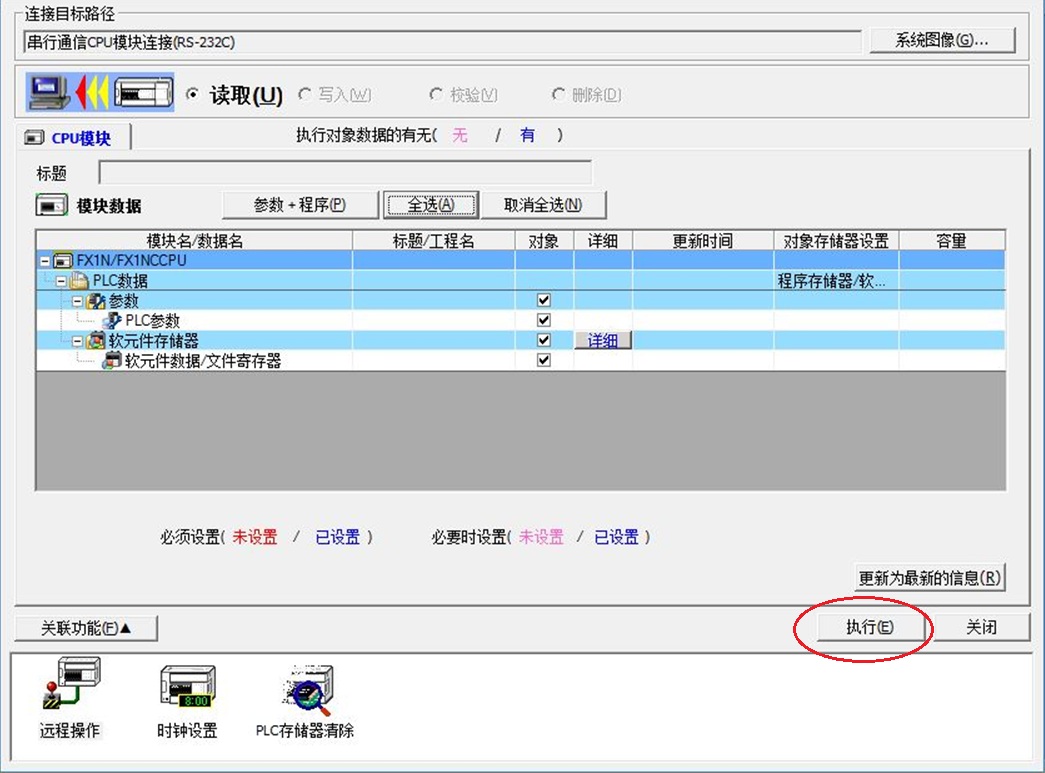Uncheck the PLC参数 checkbox
This screenshot has width=1045, height=773.
(x=544, y=320)
